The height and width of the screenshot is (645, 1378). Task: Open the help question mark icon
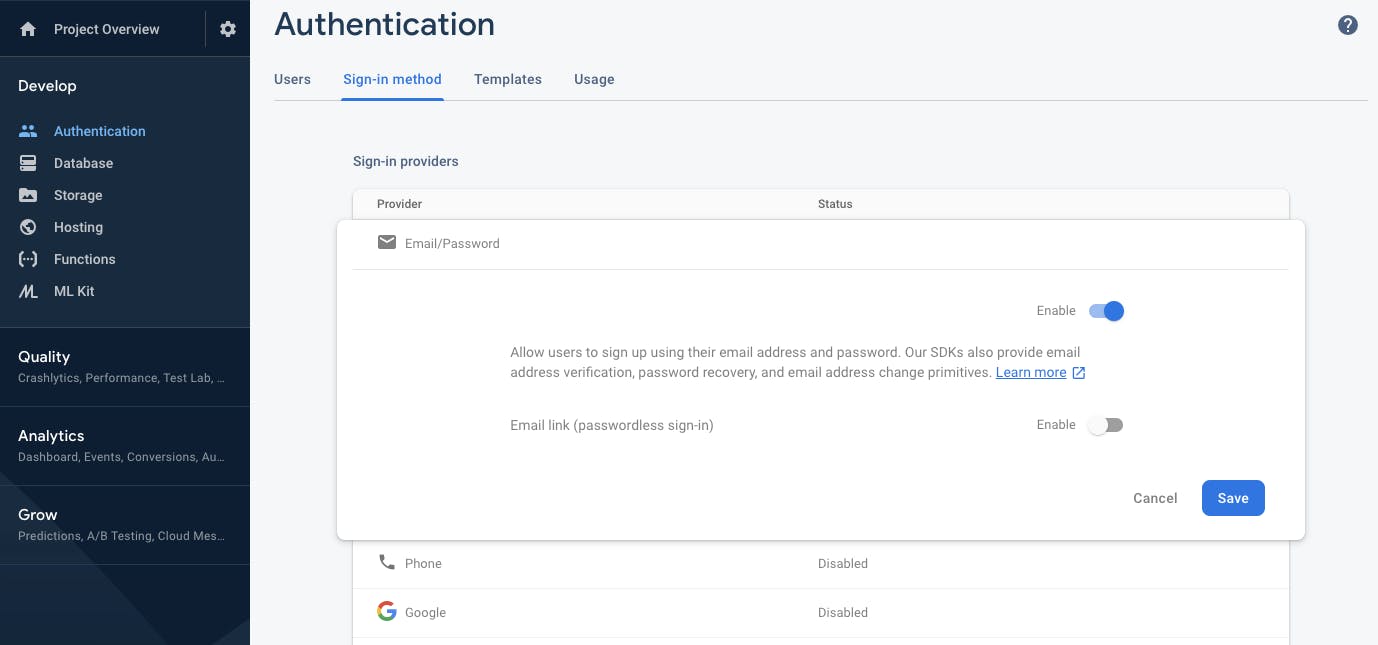pyautogui.click(x=1348, y=26)
